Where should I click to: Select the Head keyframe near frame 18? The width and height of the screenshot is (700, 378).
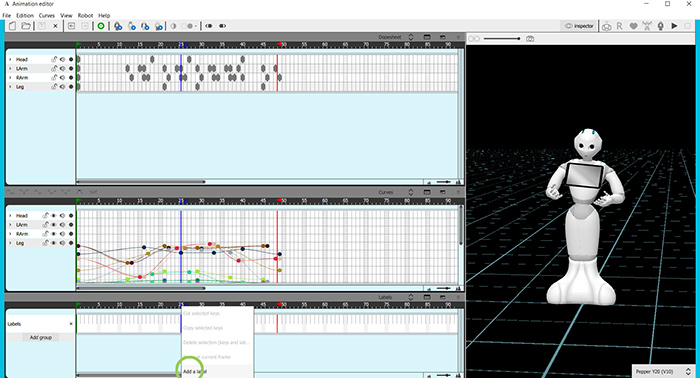pos(152,59)
